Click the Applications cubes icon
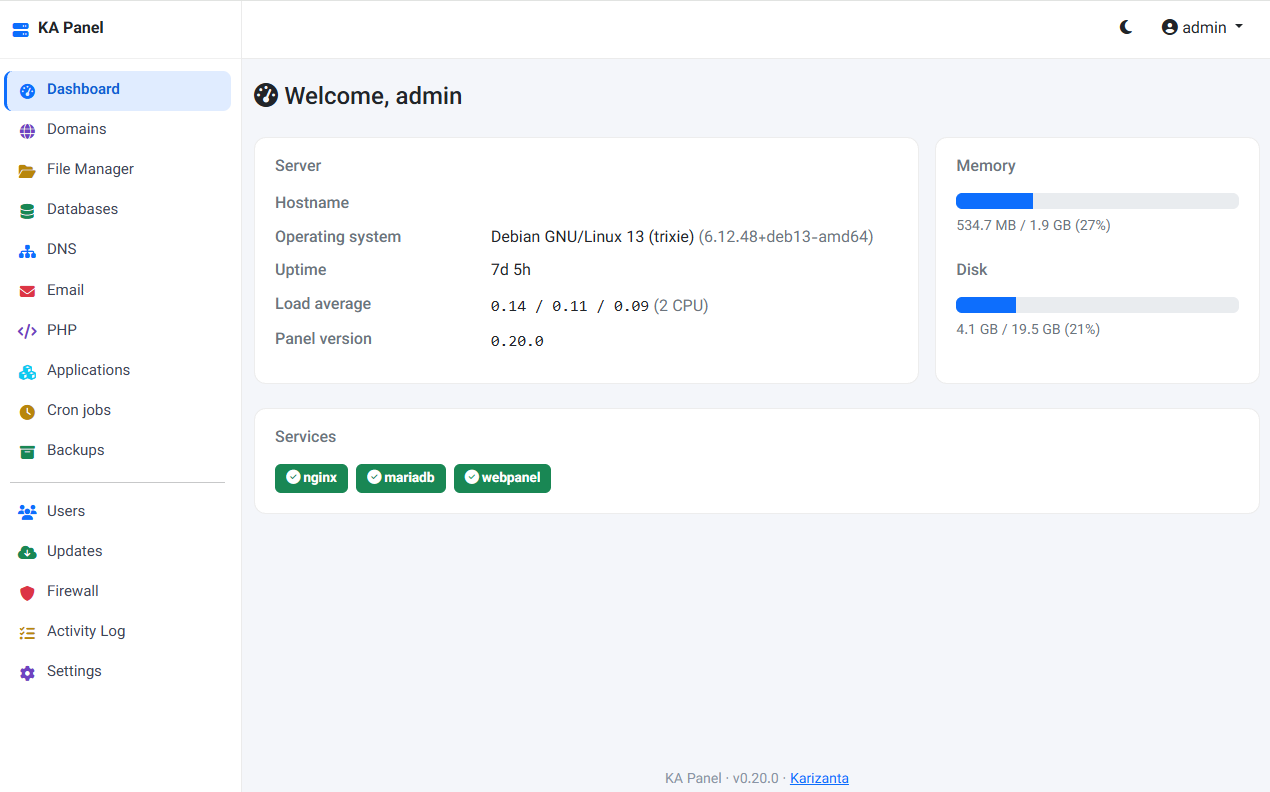The height and width of the screenshot is (792, 1270). click(x=27, y=371)
